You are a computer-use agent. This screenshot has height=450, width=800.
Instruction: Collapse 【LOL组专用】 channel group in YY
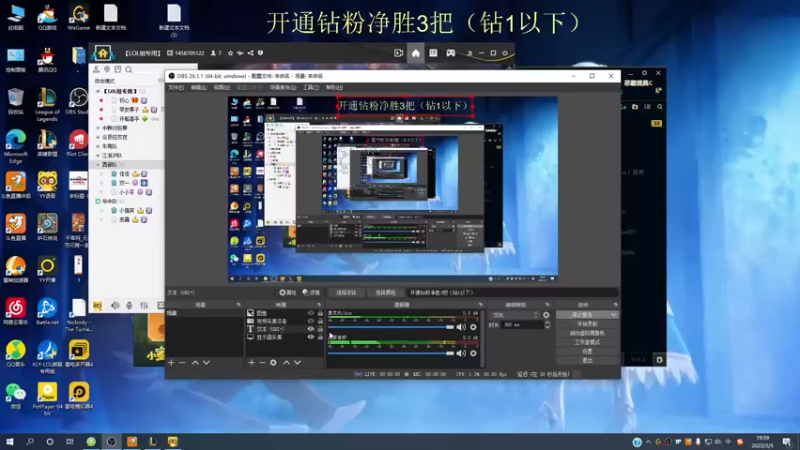pos(98,91)
